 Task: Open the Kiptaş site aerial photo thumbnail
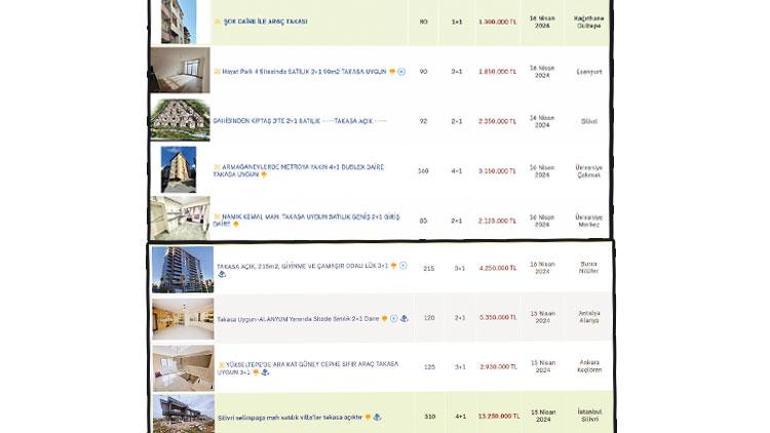180,120
